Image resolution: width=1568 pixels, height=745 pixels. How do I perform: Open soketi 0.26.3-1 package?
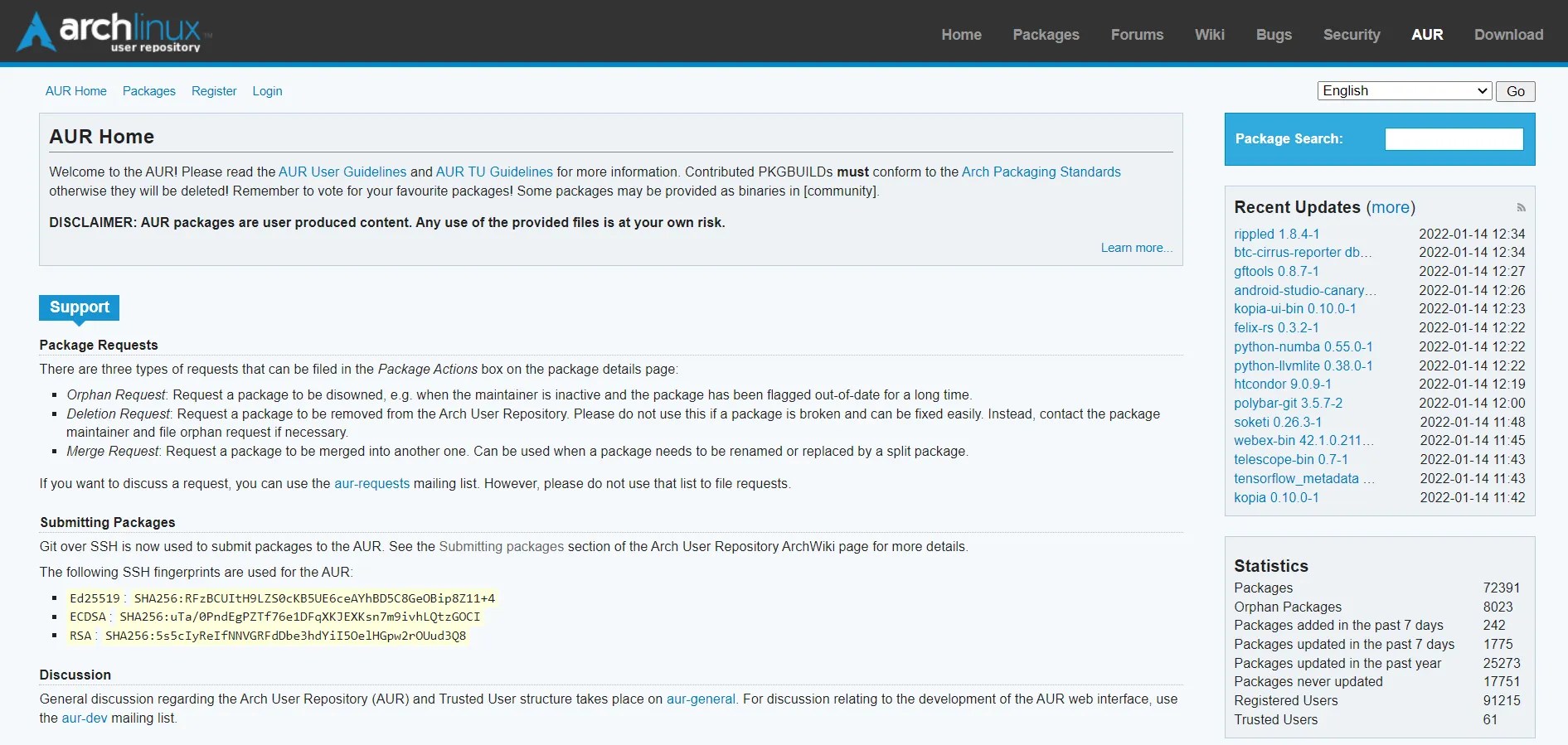pos(1278,423)
